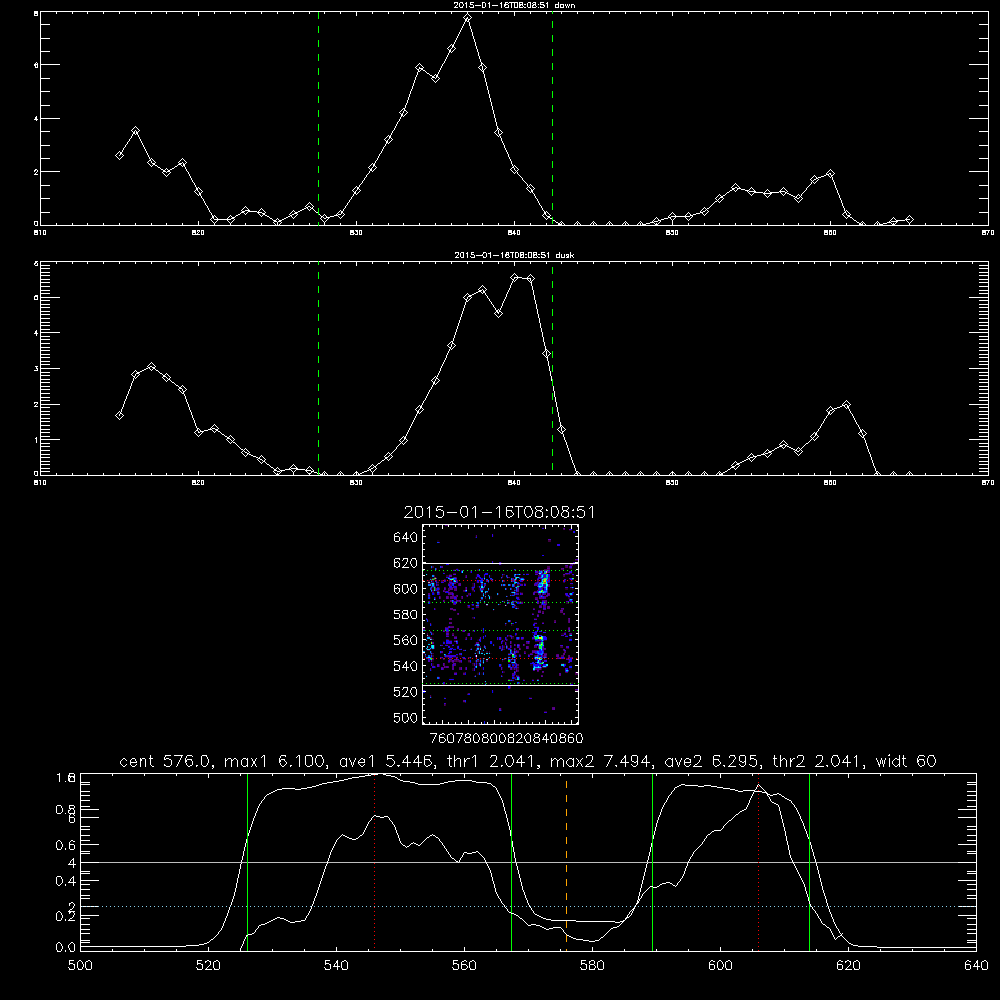Click the dawn plot title text

(514, 5)
